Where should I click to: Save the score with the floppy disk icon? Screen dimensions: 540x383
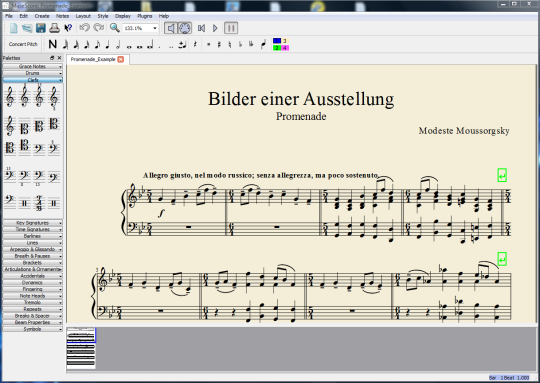tap(41, 28)
